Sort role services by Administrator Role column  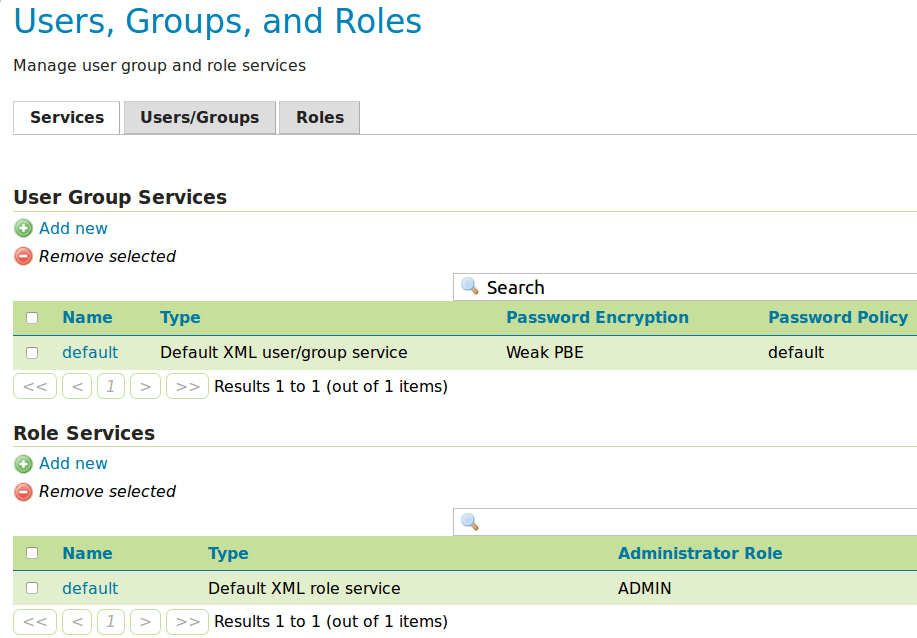point(700,553)
